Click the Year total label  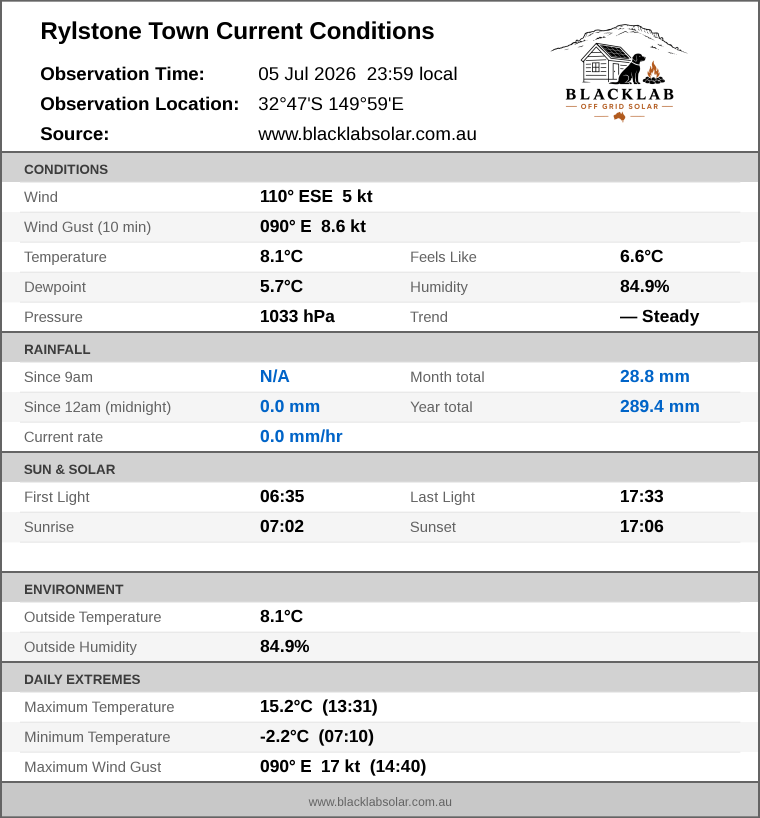(441, 407)
